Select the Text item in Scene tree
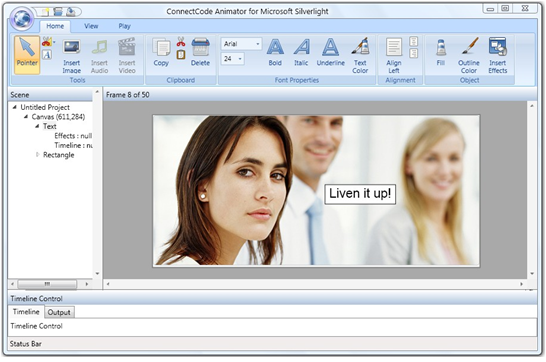 pos(49,126)
